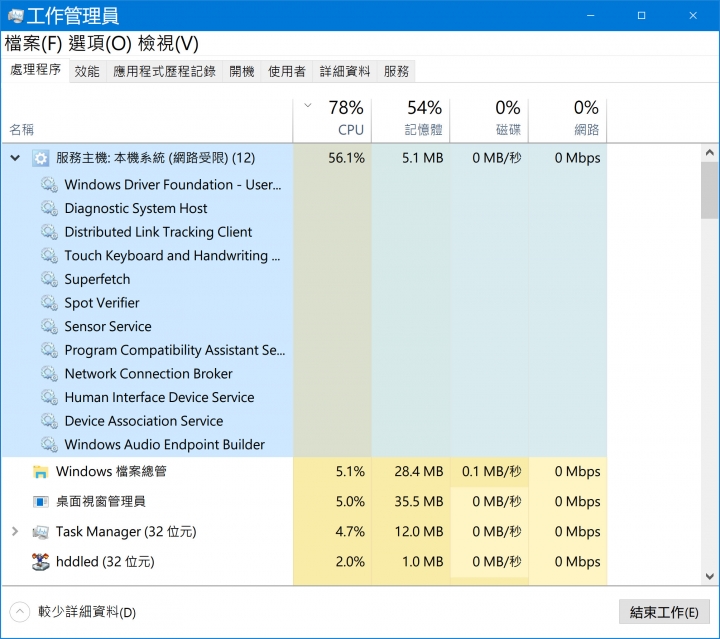The height and width of the screenshot is (639, 720).
Task: Switch to the 處理程序 tab
Action: coord(35,70)
